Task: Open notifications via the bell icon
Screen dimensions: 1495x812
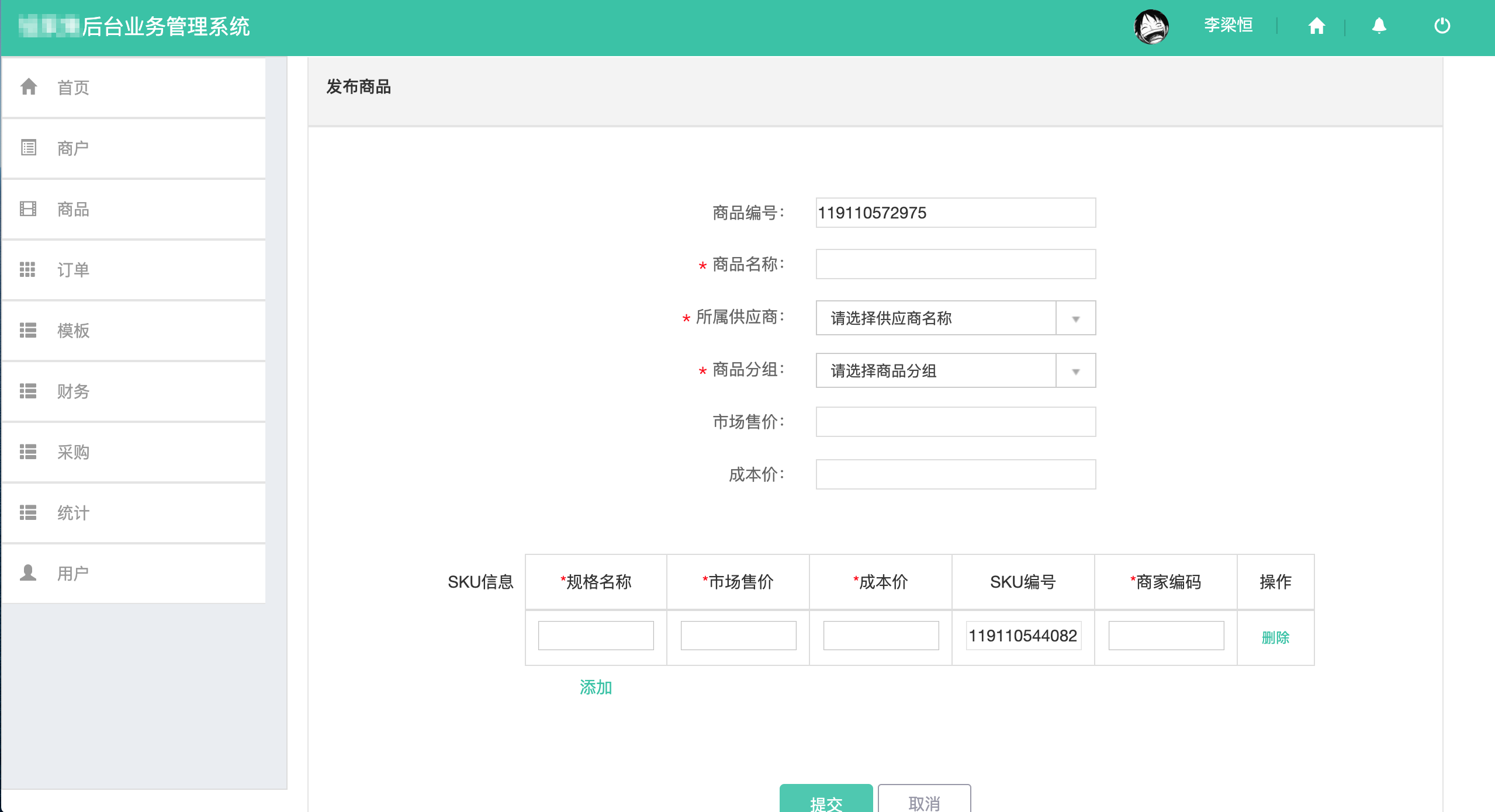Action: (1379, 26)
